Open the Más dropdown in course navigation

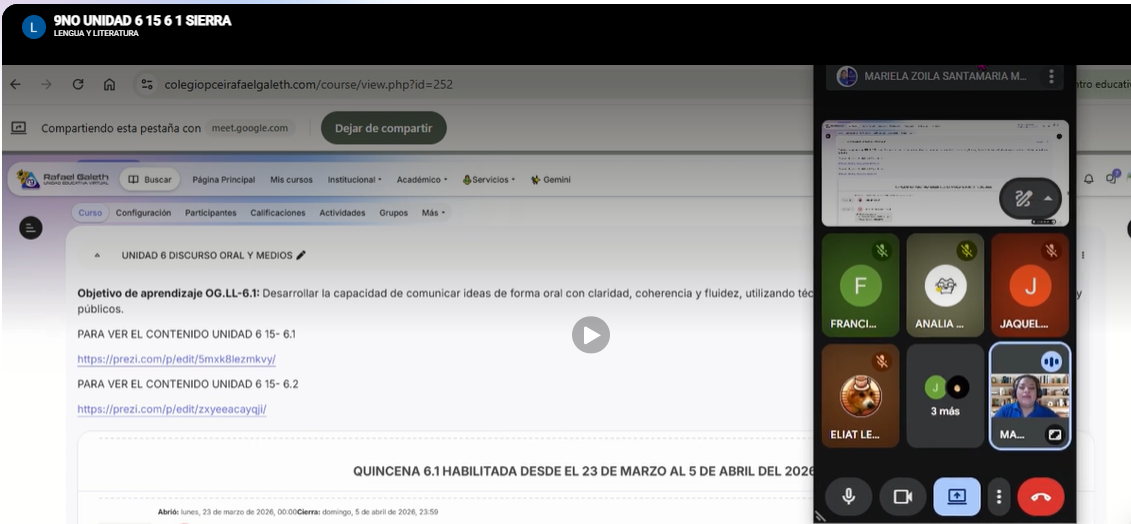click(x=433, y=213)
